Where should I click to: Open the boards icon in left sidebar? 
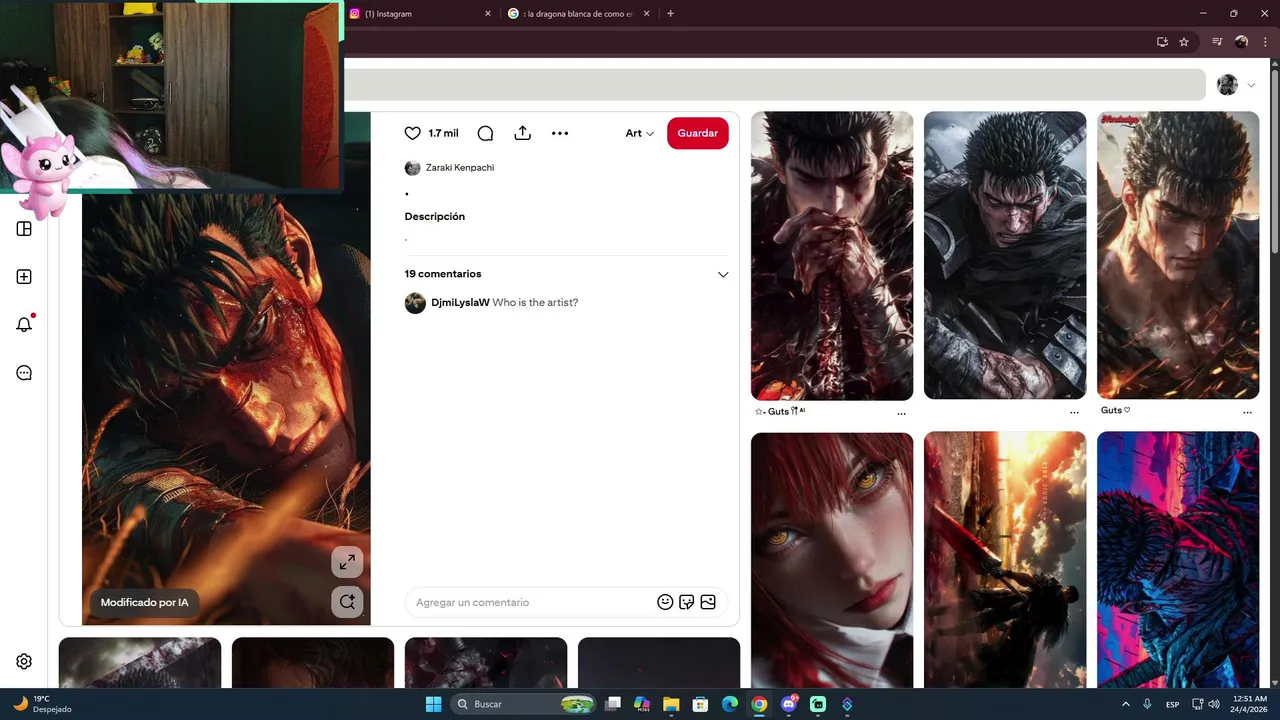24,229
